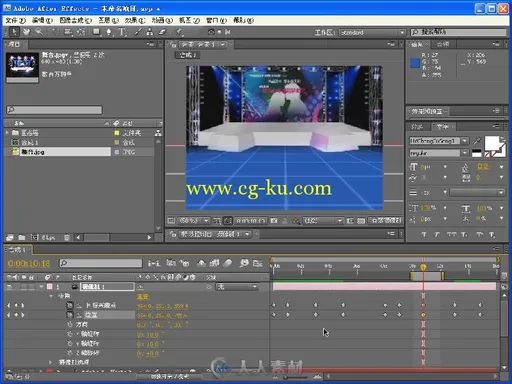
Task: Toggle stopwatch for the X rotation property
Action: [x=70, y=333]
